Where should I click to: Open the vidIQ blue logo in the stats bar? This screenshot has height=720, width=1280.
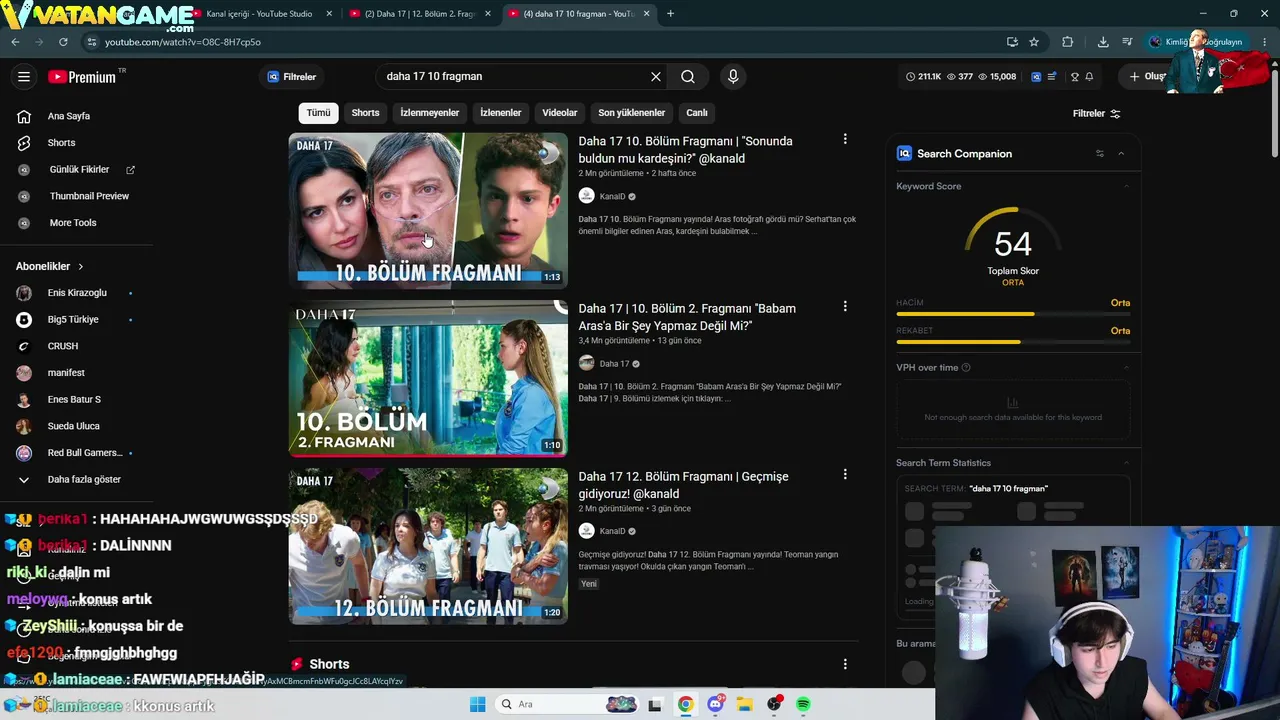[1036, 77]
